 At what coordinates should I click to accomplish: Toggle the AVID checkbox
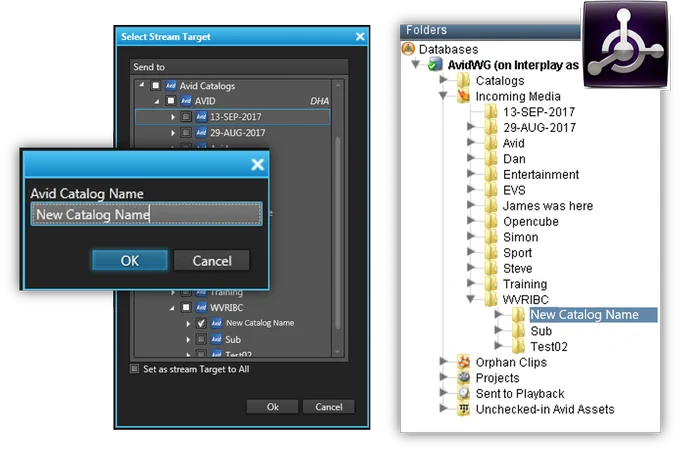click(171, 101)
